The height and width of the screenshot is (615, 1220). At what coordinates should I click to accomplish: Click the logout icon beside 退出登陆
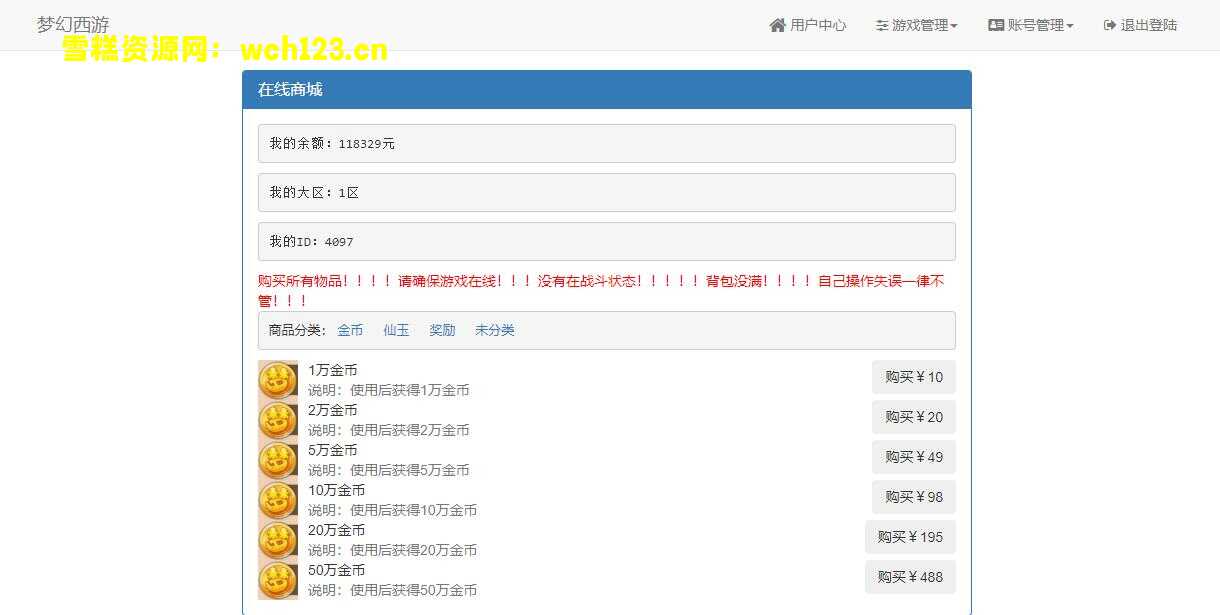pos(1110,25)
